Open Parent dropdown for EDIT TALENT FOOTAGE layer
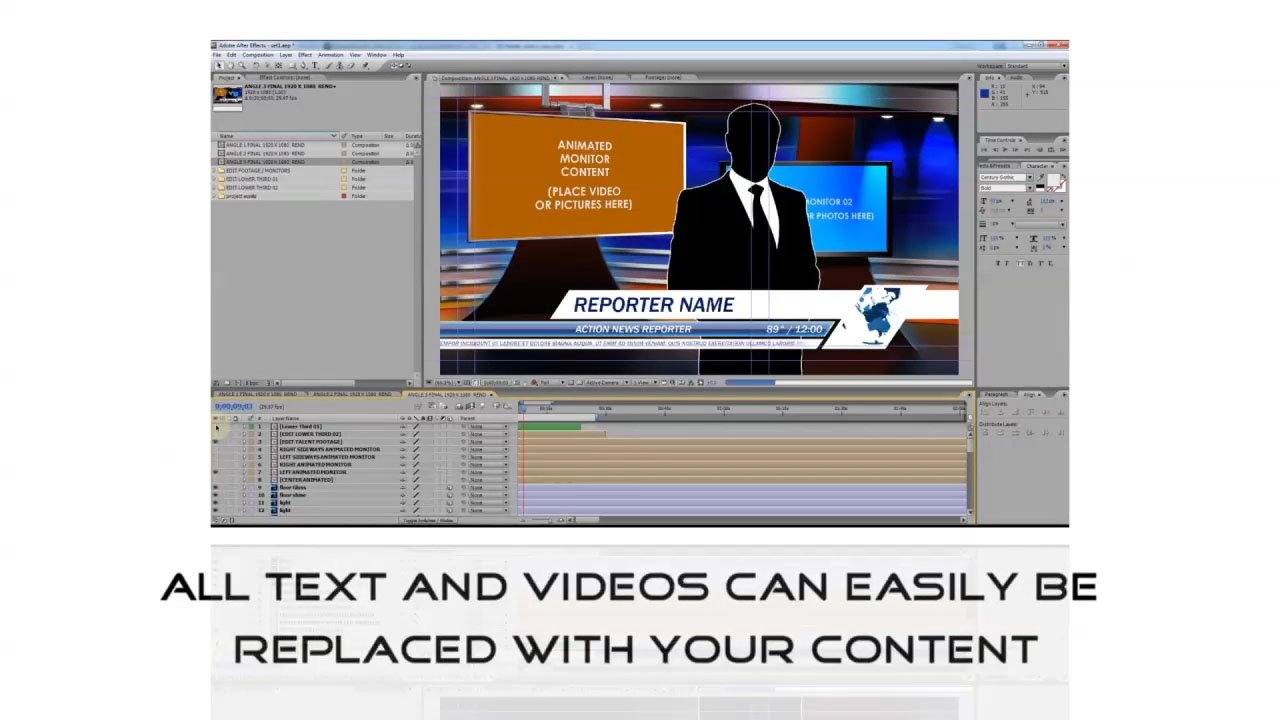The height and width of the screenshot is (720, 1280). point(489,442)
